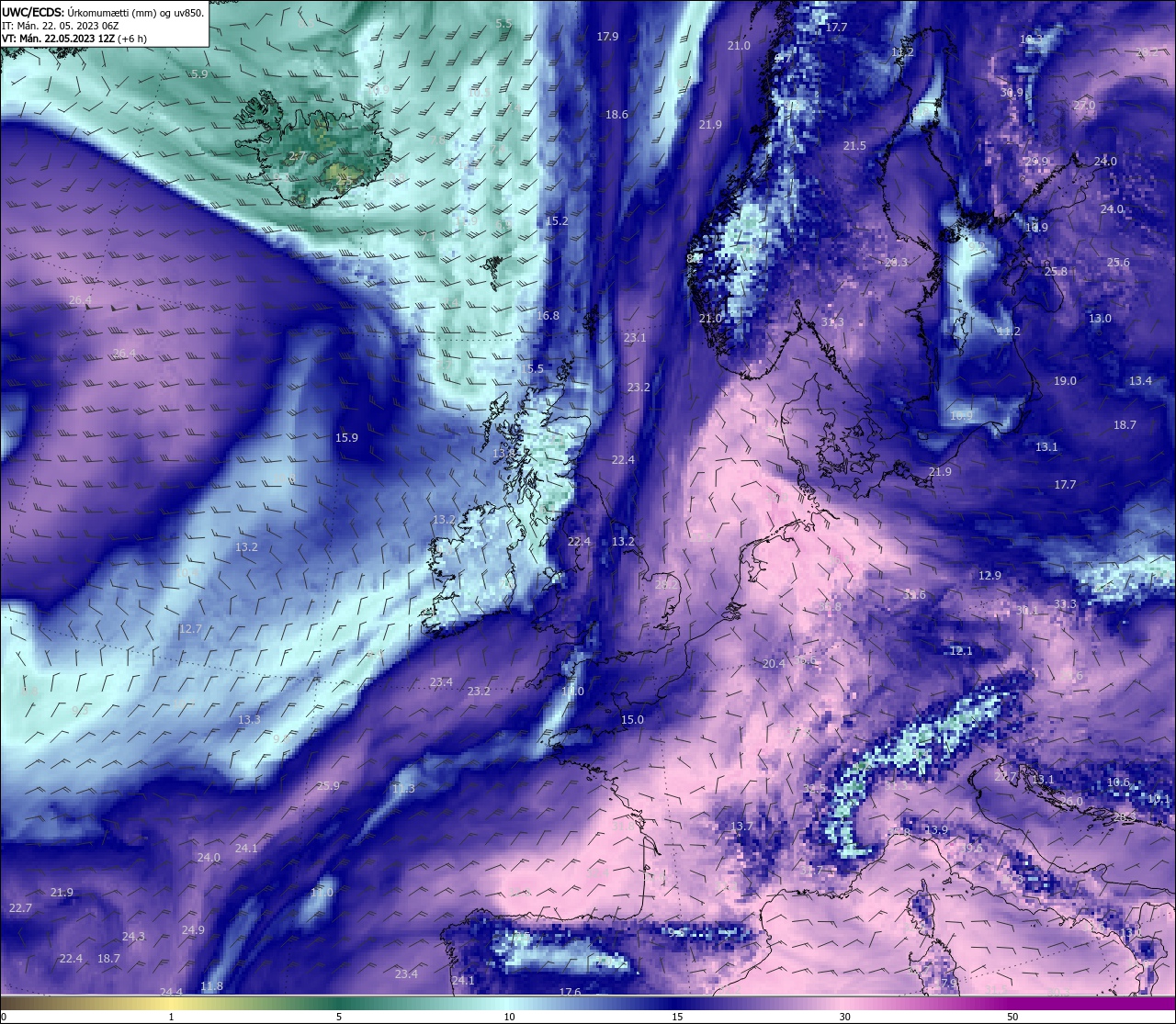This screenshot has height=1024, width=1176.
Task: Click the color scale tick labeled 15
Action: 676,1017
